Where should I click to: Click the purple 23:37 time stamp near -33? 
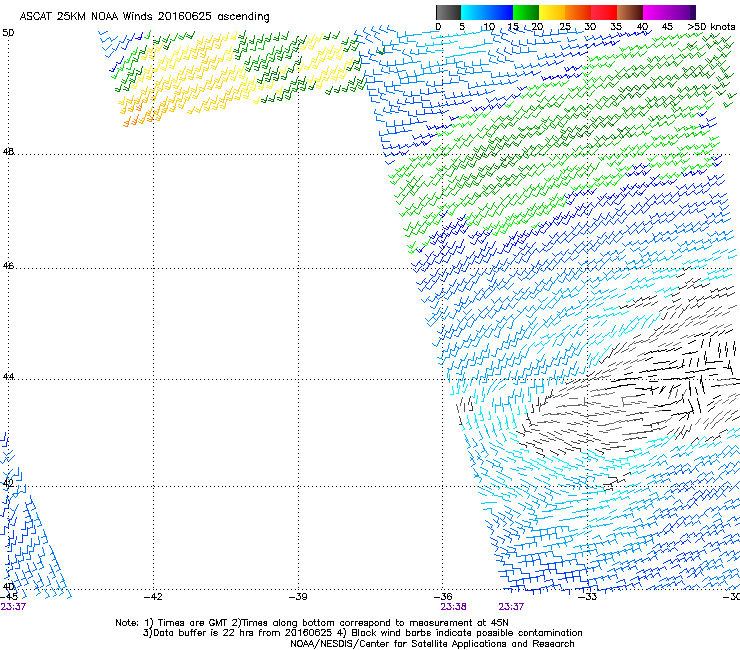click(512, 607)
